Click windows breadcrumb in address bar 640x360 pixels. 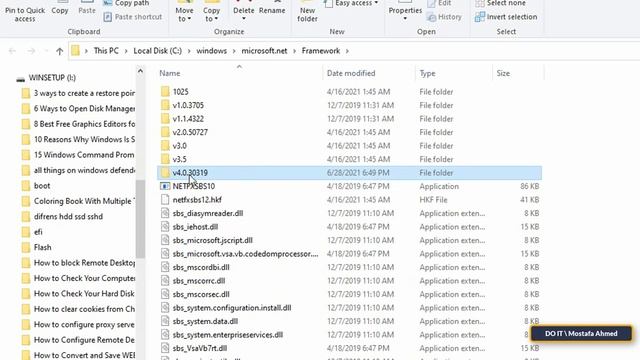(x=211, y=51)
